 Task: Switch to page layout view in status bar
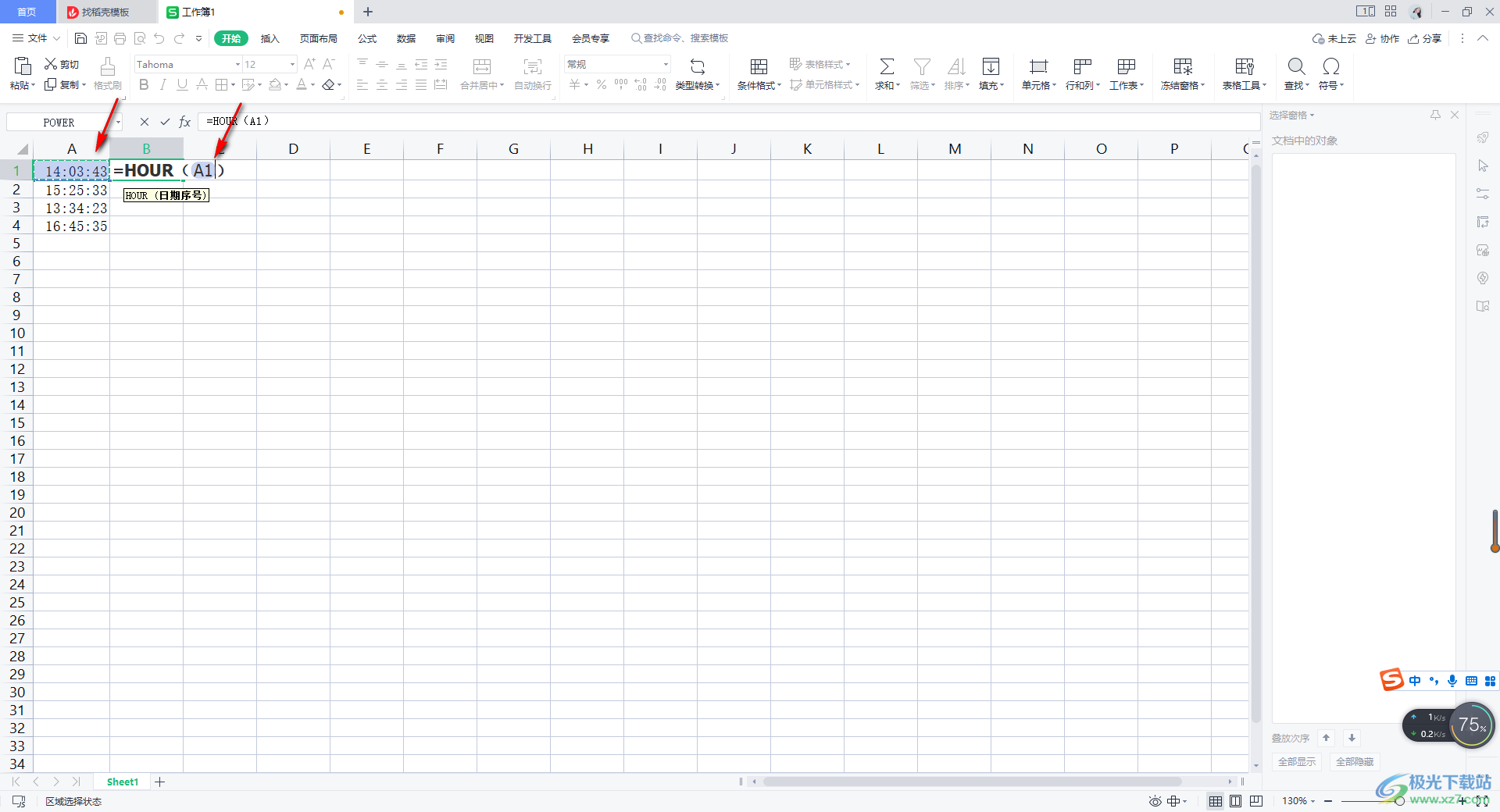pyautogui.click(x=1235, y=801)
